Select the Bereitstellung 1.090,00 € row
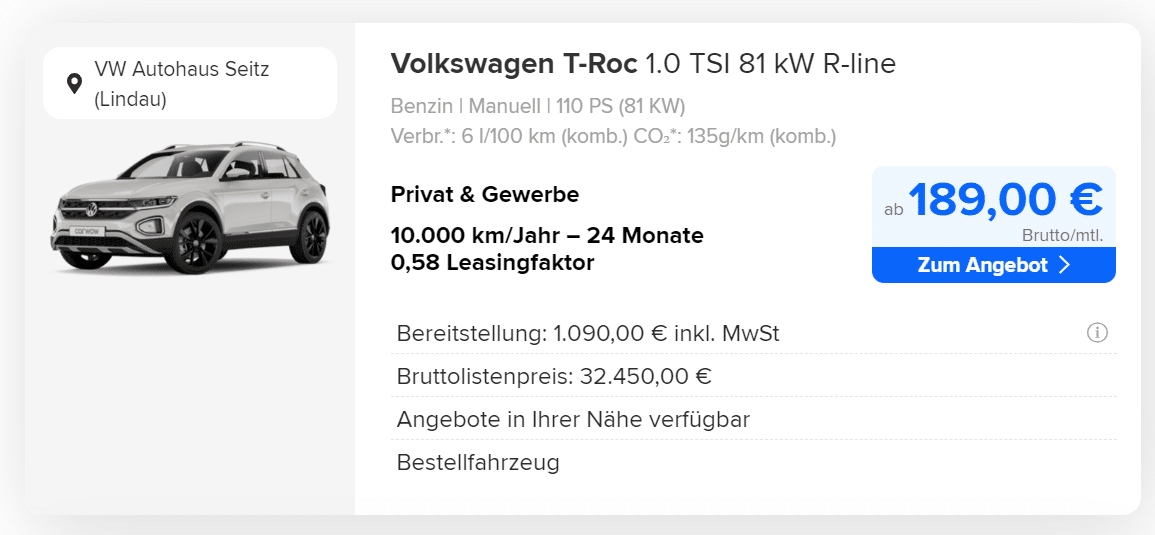The width and height of the screenshot is (1155, 535). pos(754,334)
